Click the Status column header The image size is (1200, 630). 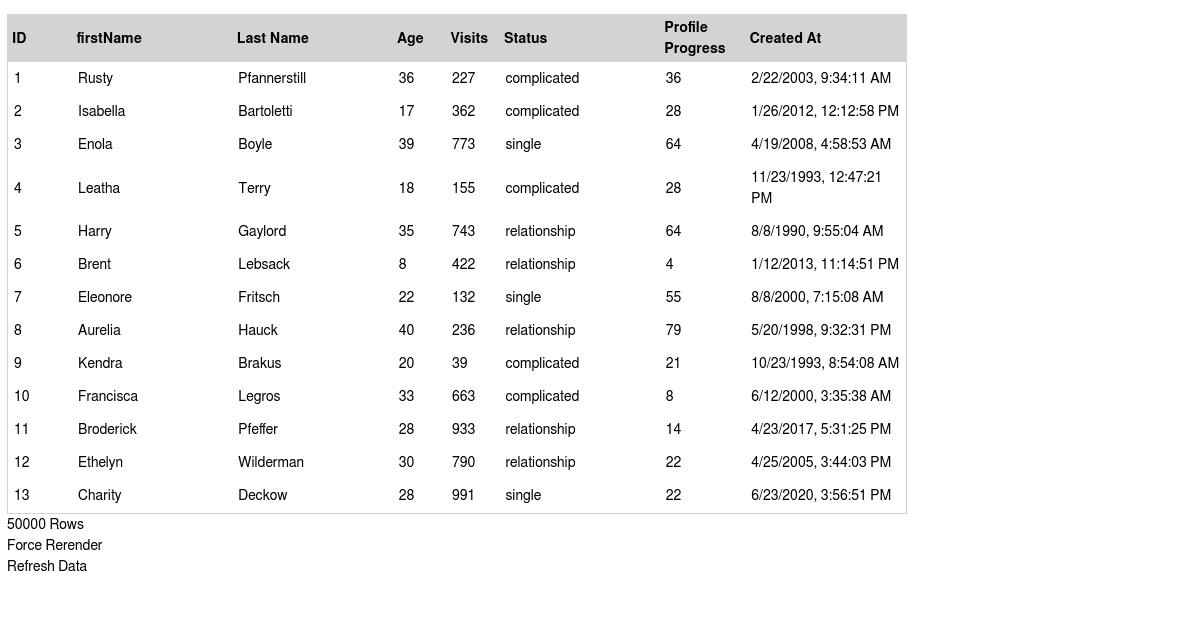(526, 38)
